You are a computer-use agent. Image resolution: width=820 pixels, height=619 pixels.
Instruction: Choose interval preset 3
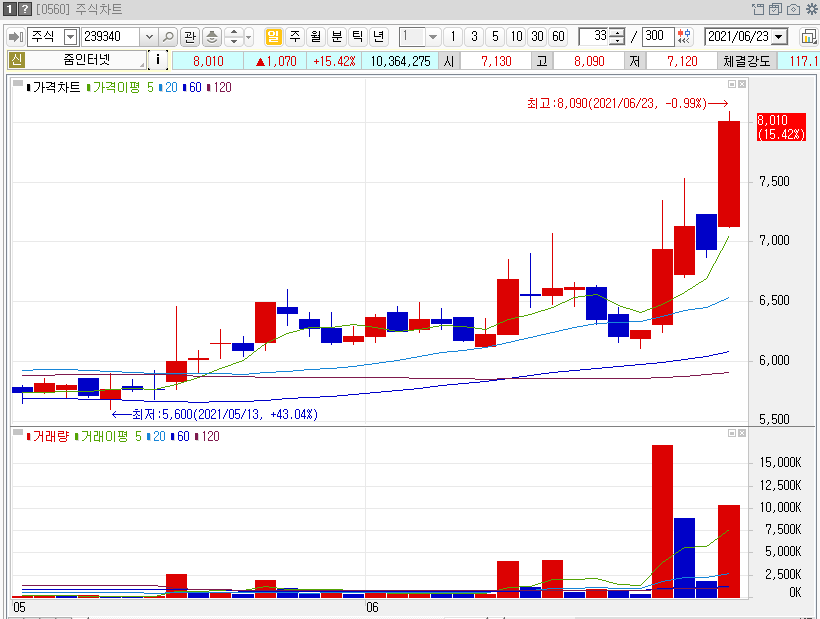pyautogui.click(x=474, y=37)
